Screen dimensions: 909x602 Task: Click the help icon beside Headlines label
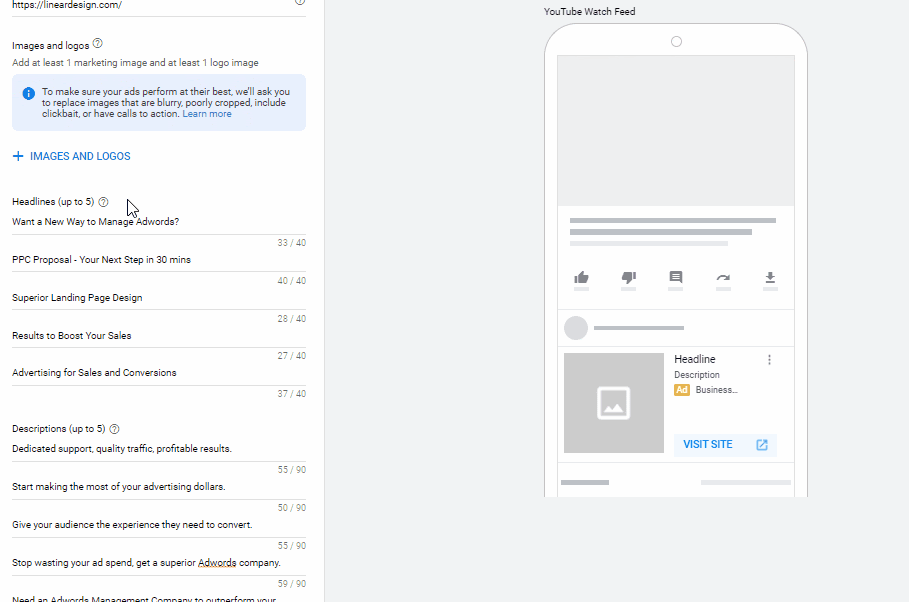(x=104, y=202)
